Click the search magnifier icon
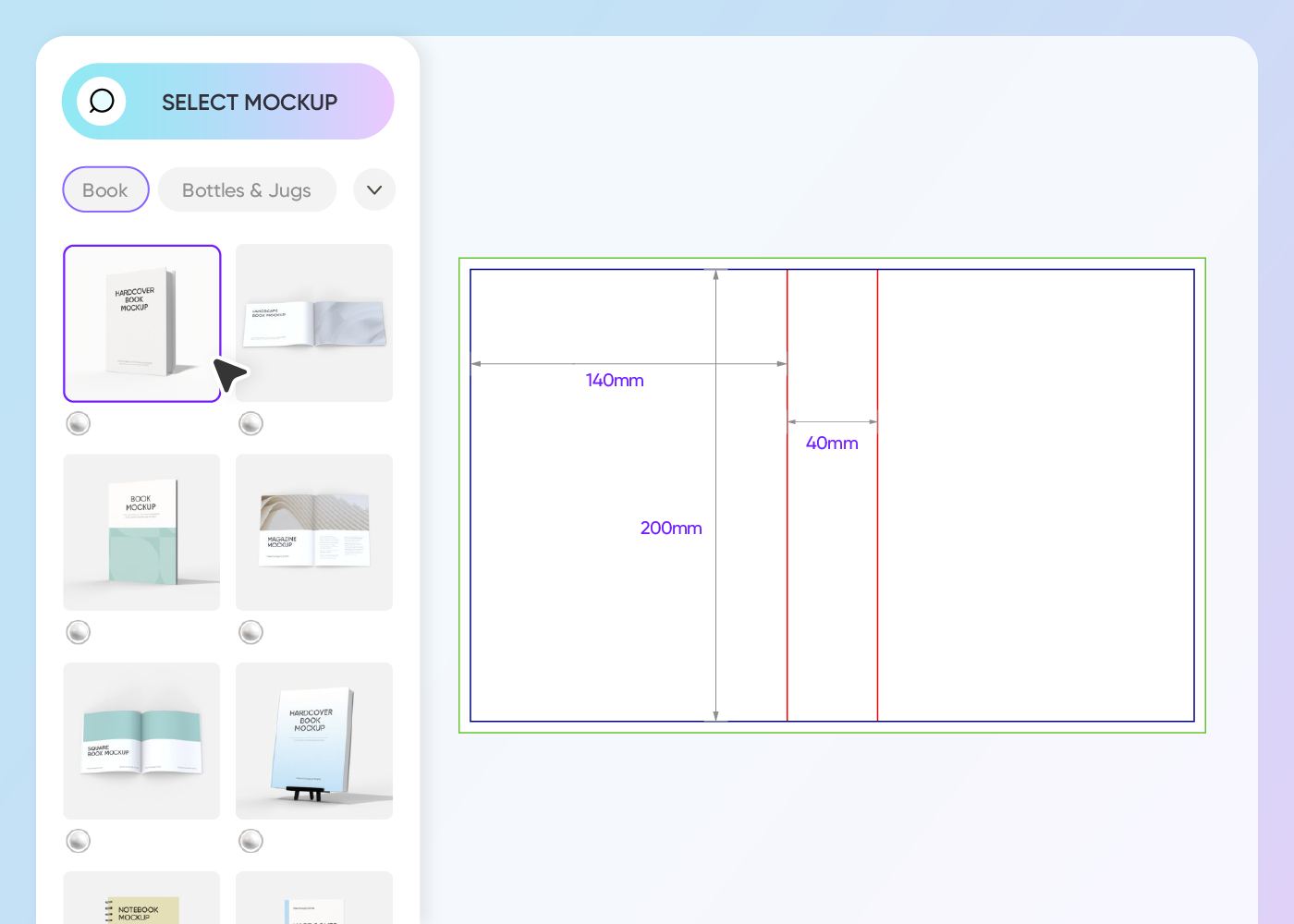Image resolution: width=1294 pixels, height=924 pixels. coord(102,101)
